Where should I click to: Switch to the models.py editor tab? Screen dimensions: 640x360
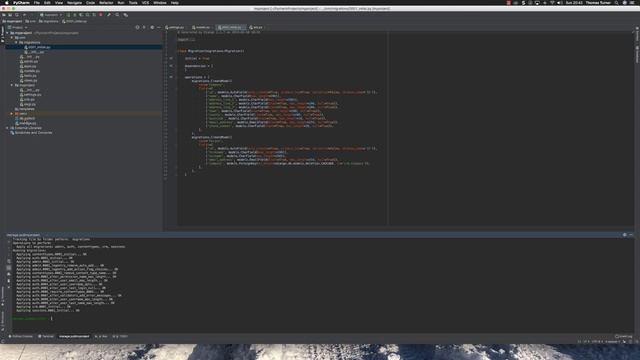click(202, 27)
